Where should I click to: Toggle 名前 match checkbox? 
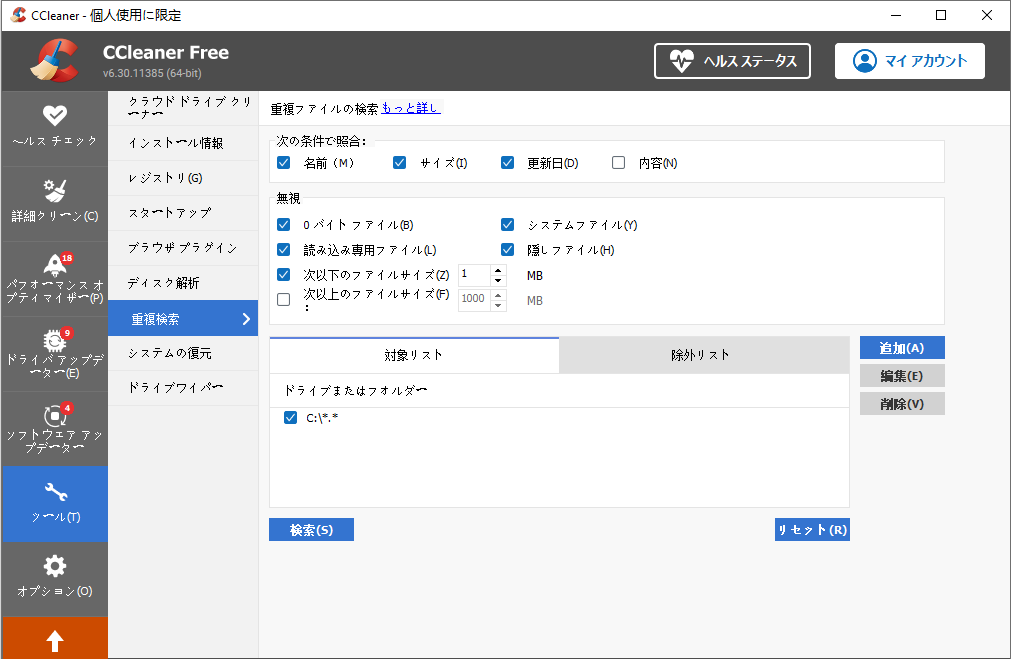point(284,162)
